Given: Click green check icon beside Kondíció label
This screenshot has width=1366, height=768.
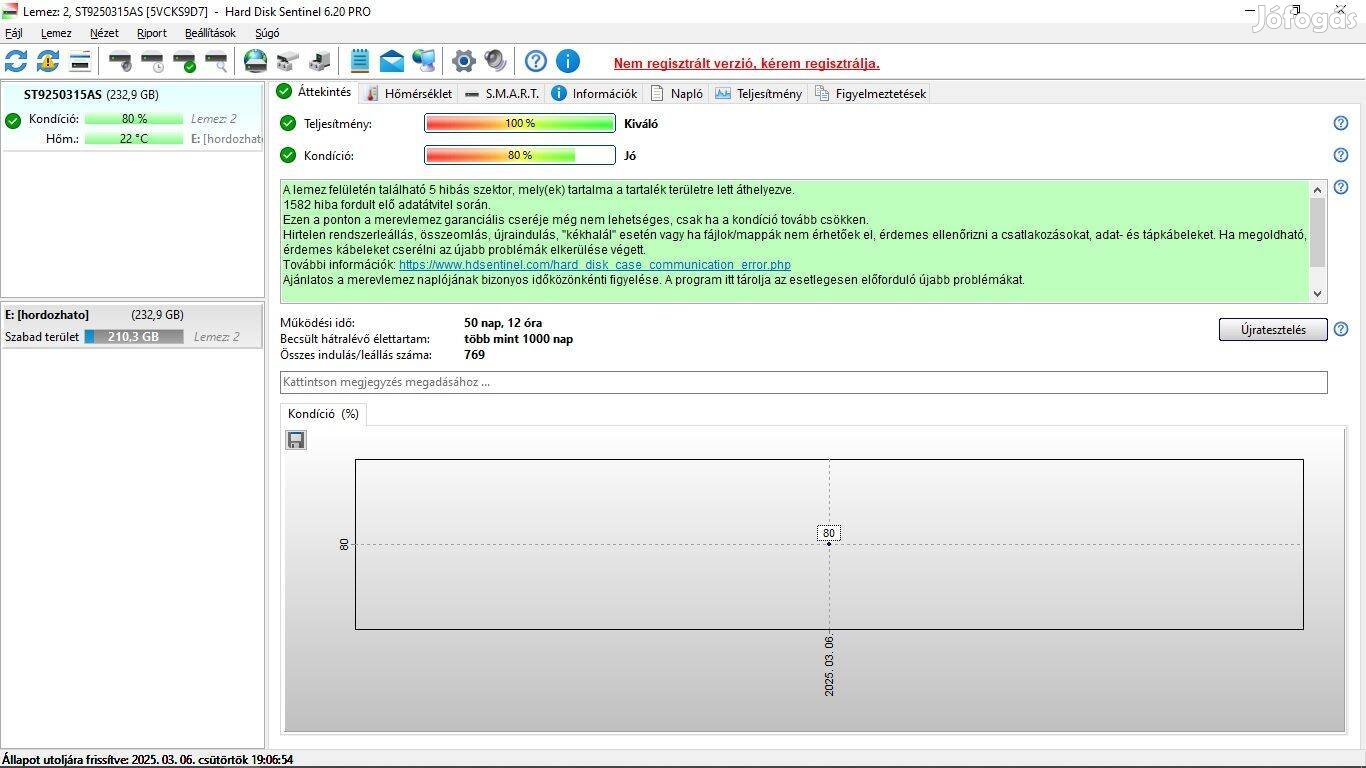Looking at the screenshot, I should [x=288, y=155].
